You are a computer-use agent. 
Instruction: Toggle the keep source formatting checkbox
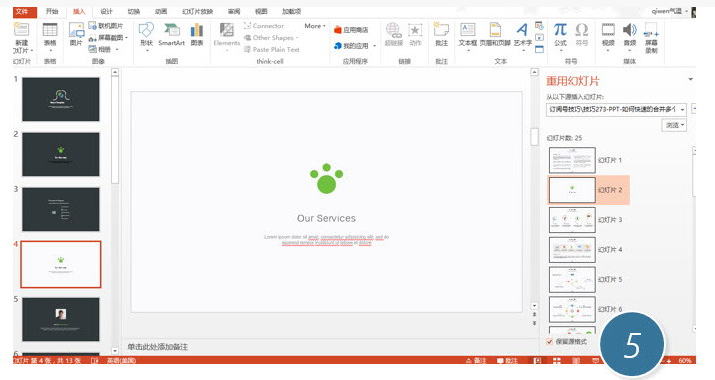[549, 342]
